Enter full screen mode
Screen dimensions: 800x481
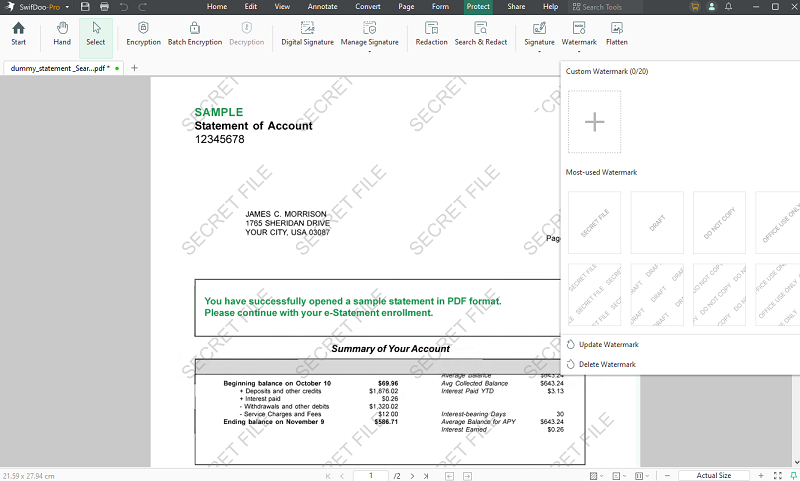pos(778,476)
